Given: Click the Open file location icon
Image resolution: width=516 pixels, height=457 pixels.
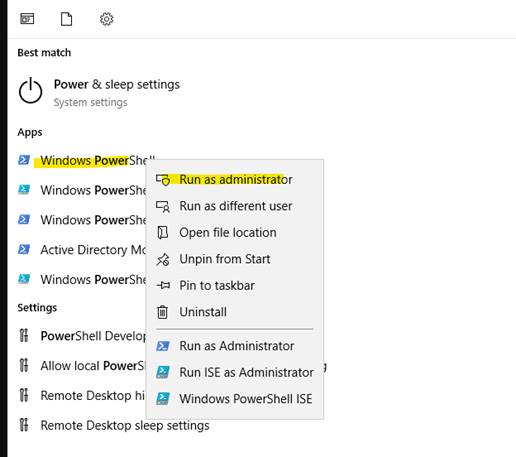Looking at the screenshot, I should click(x=163, y=233).
